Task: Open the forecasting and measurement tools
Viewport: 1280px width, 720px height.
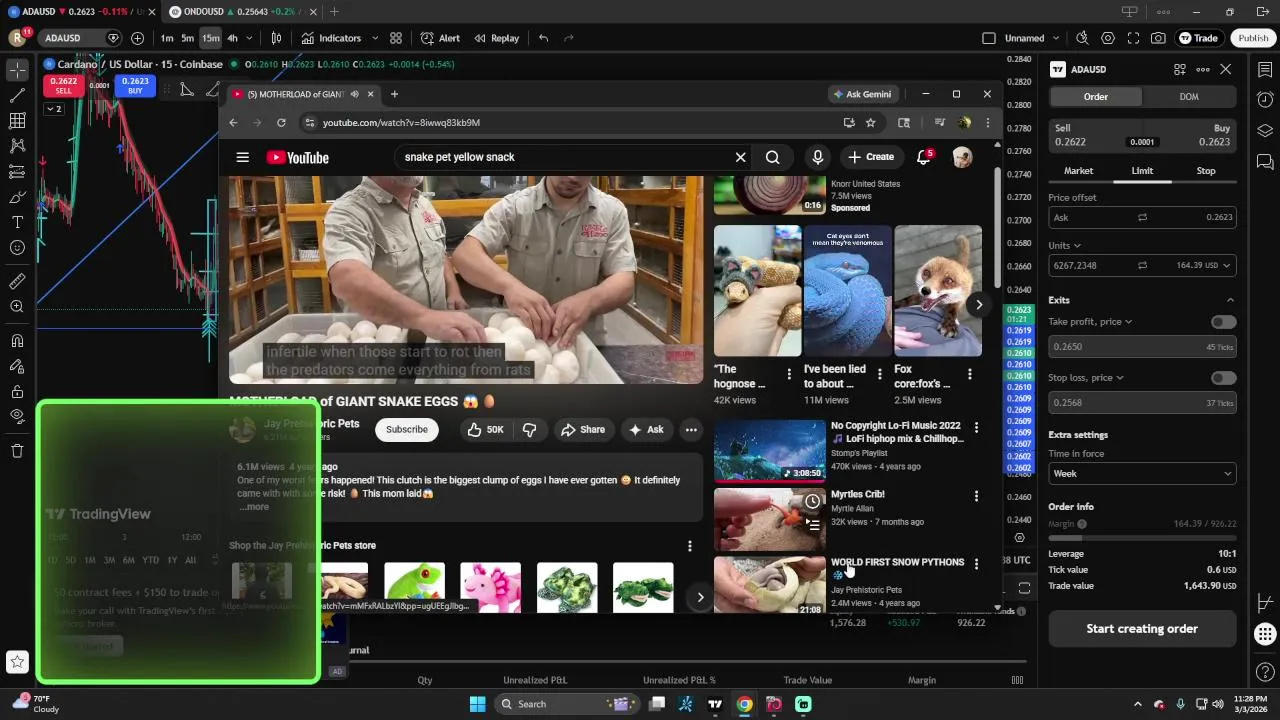Action: (17, 171)
